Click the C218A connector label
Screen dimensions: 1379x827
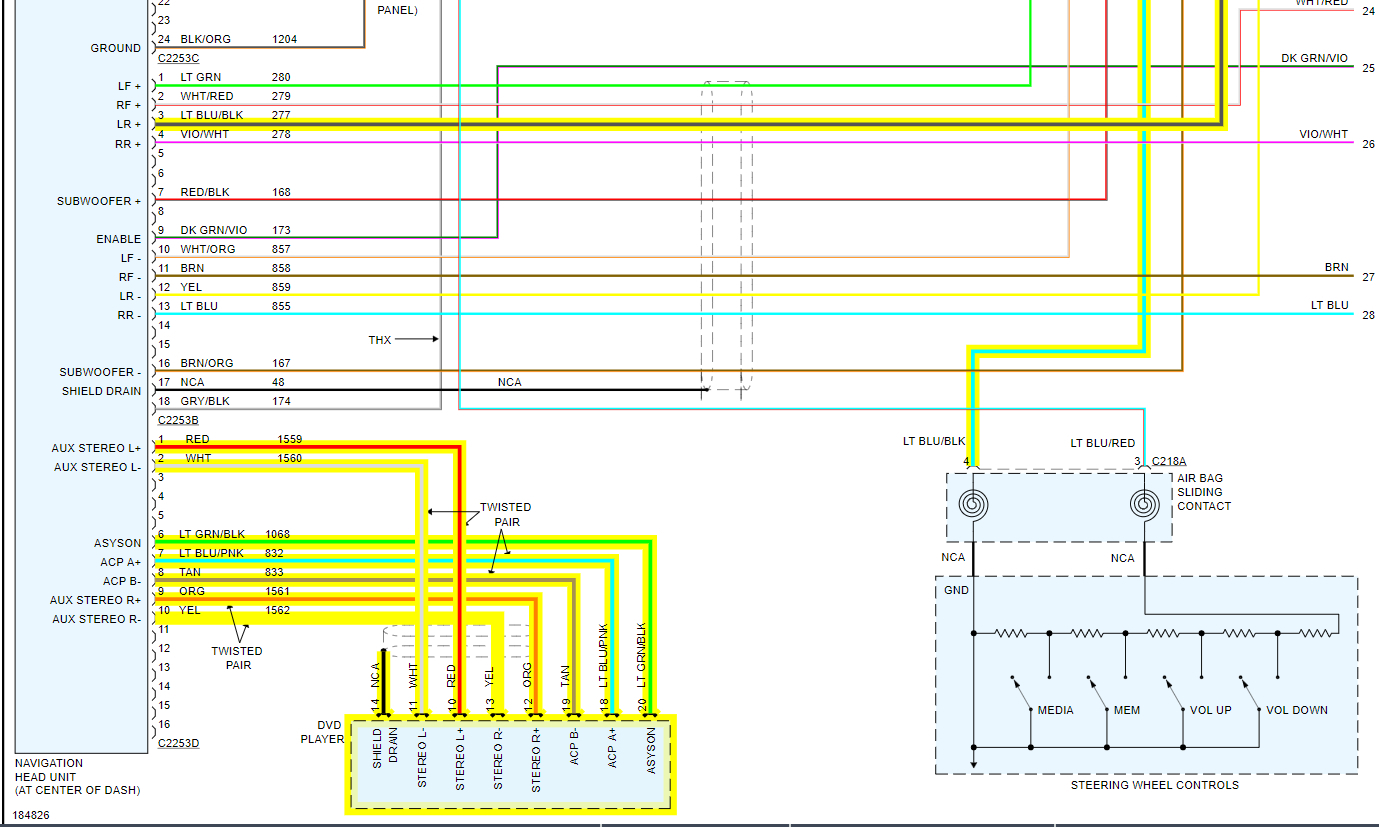click(1169, 461)
